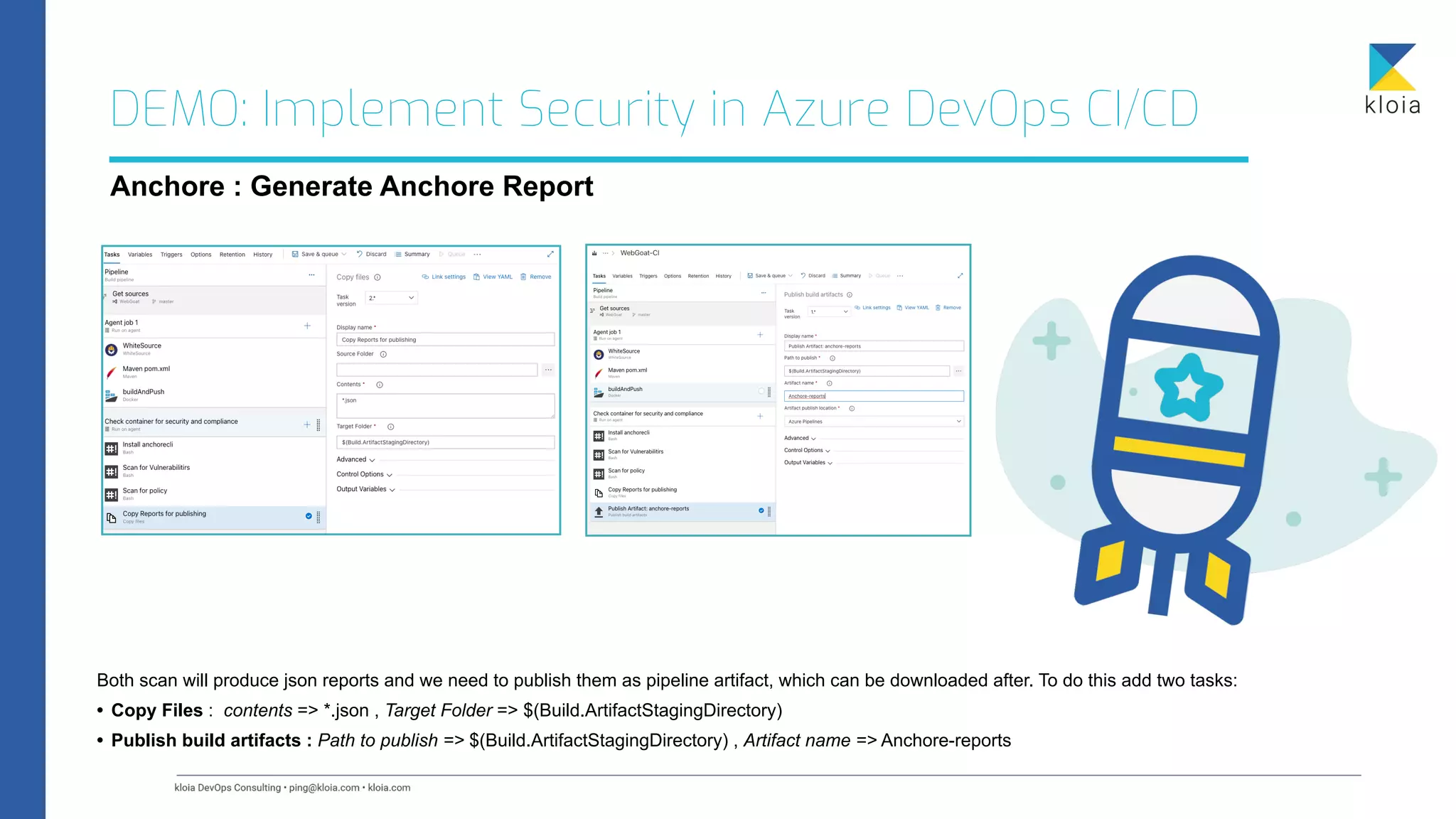The height and width of the screenshot is (819, 1456).
Task: Click fullscreen expand icon in Copy files screenshot
Action: [x=550, y=254]
